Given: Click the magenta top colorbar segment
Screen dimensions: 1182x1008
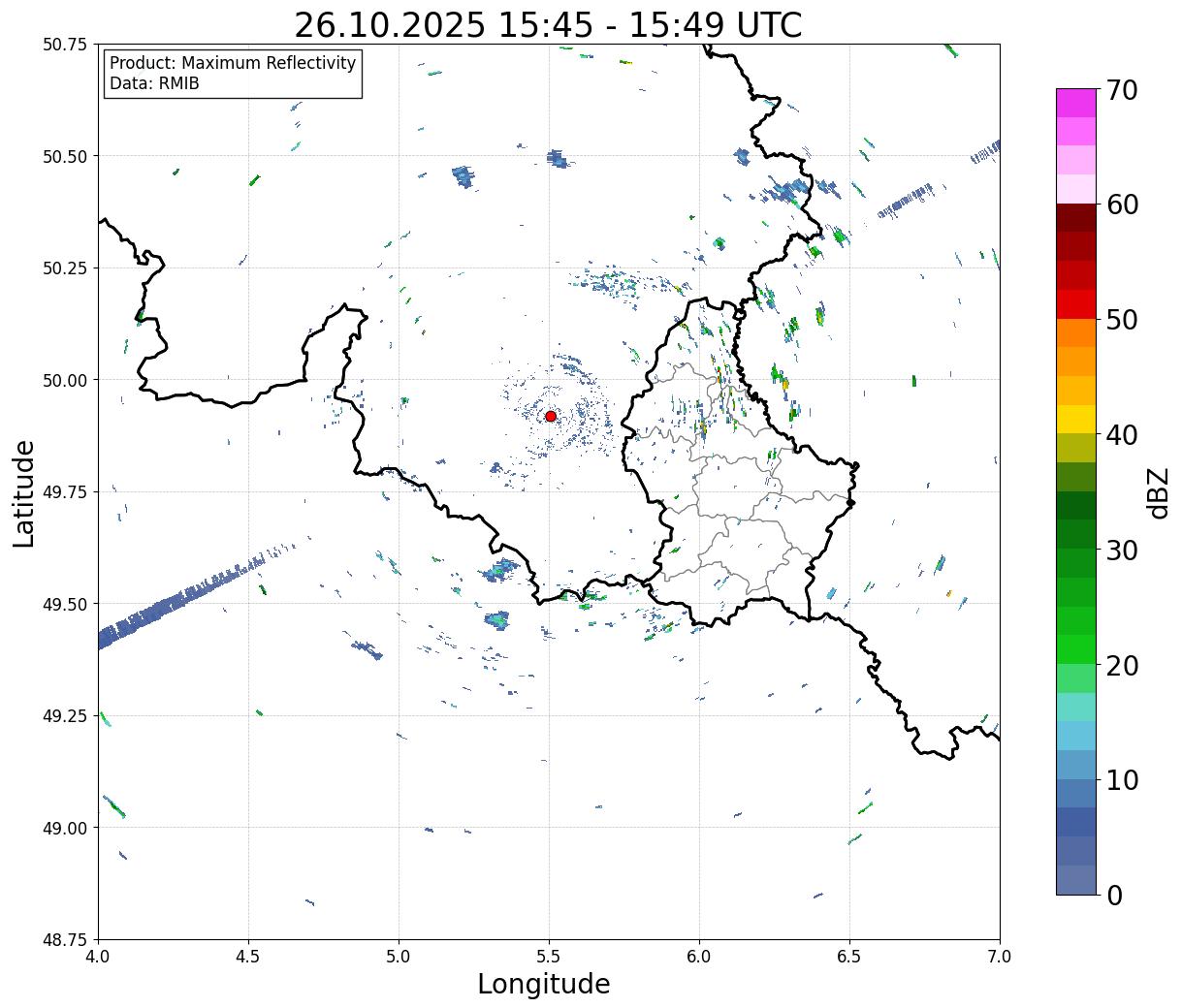Looking at the screenshot, I should (x=1076, y=104).
